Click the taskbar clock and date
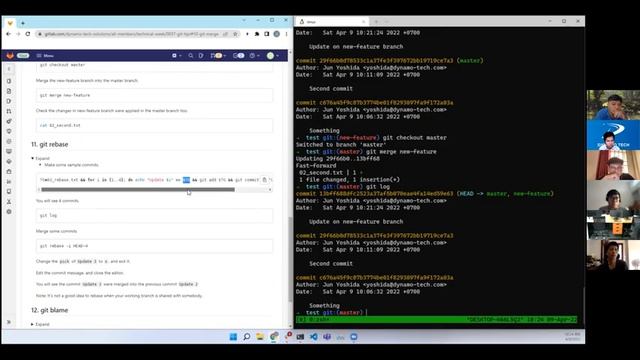640x360 pixels. [572, 337]
